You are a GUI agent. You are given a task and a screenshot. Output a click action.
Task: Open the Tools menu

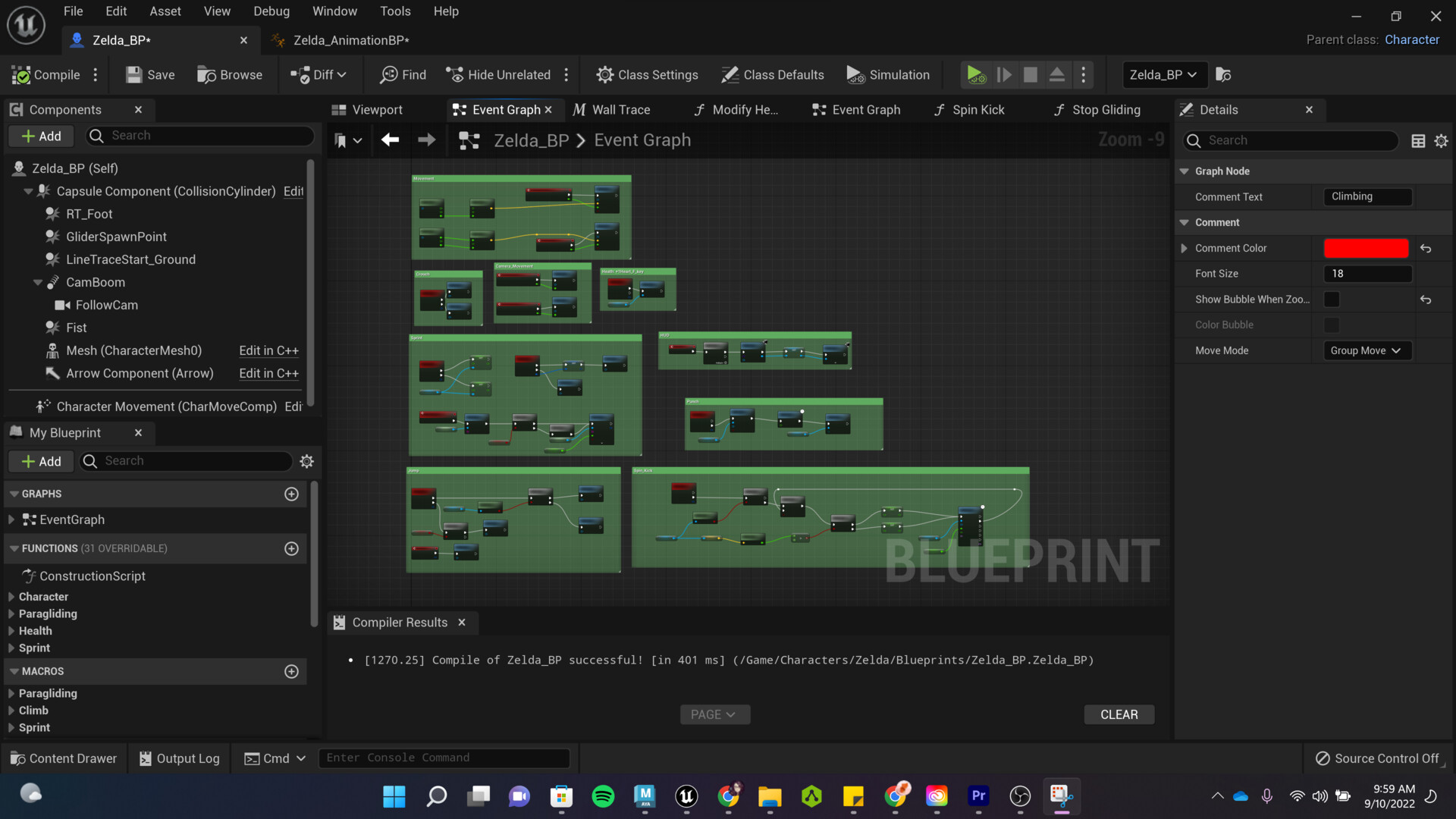click(395, 11)
